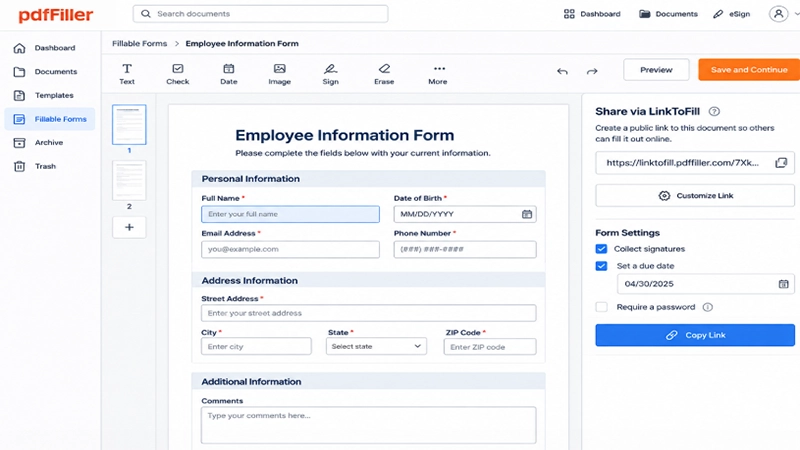Open the user account avatar

point(778,14)
